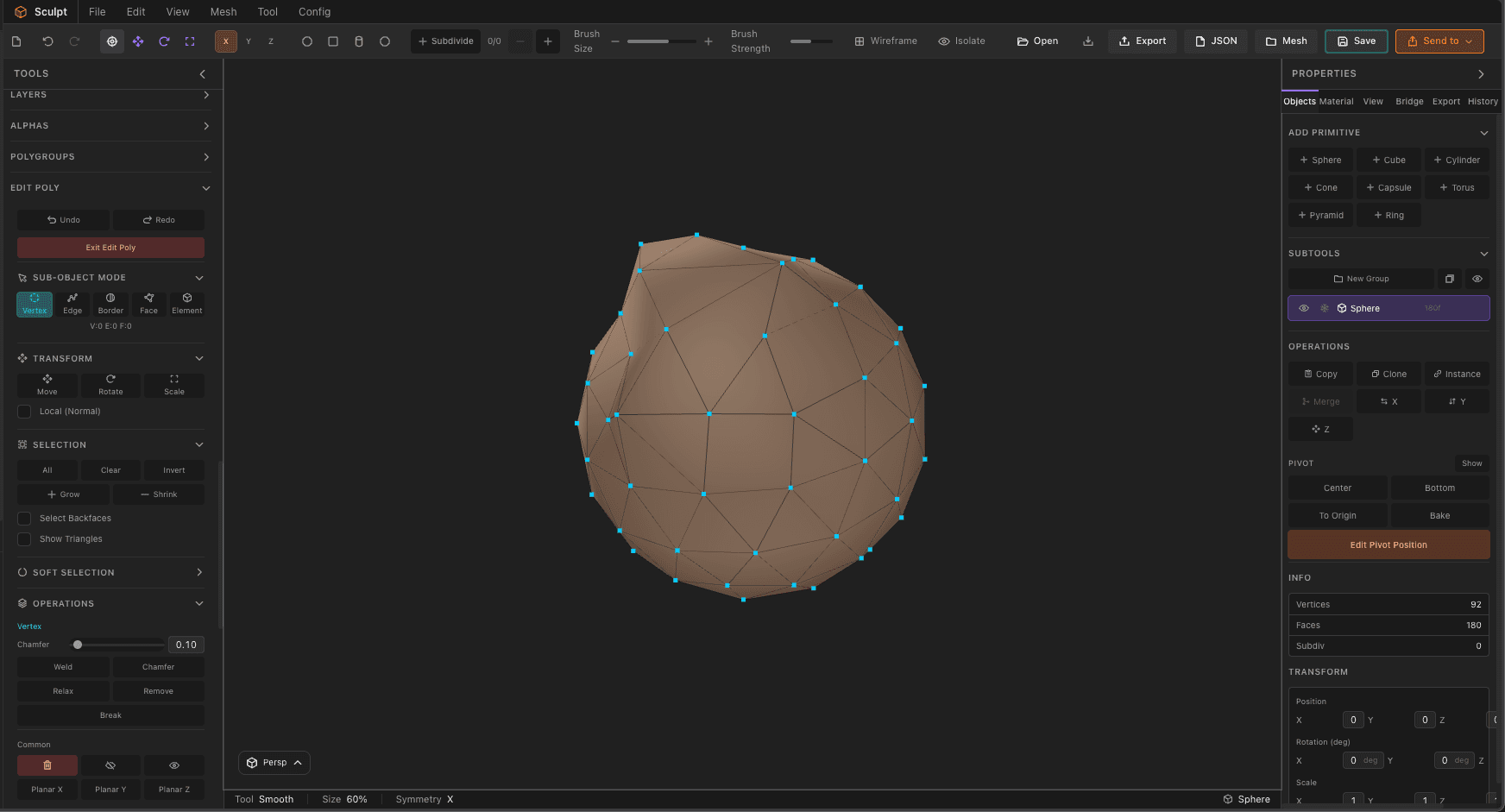
Task: Expand the Polygroups section
Action: click(110, 157)
